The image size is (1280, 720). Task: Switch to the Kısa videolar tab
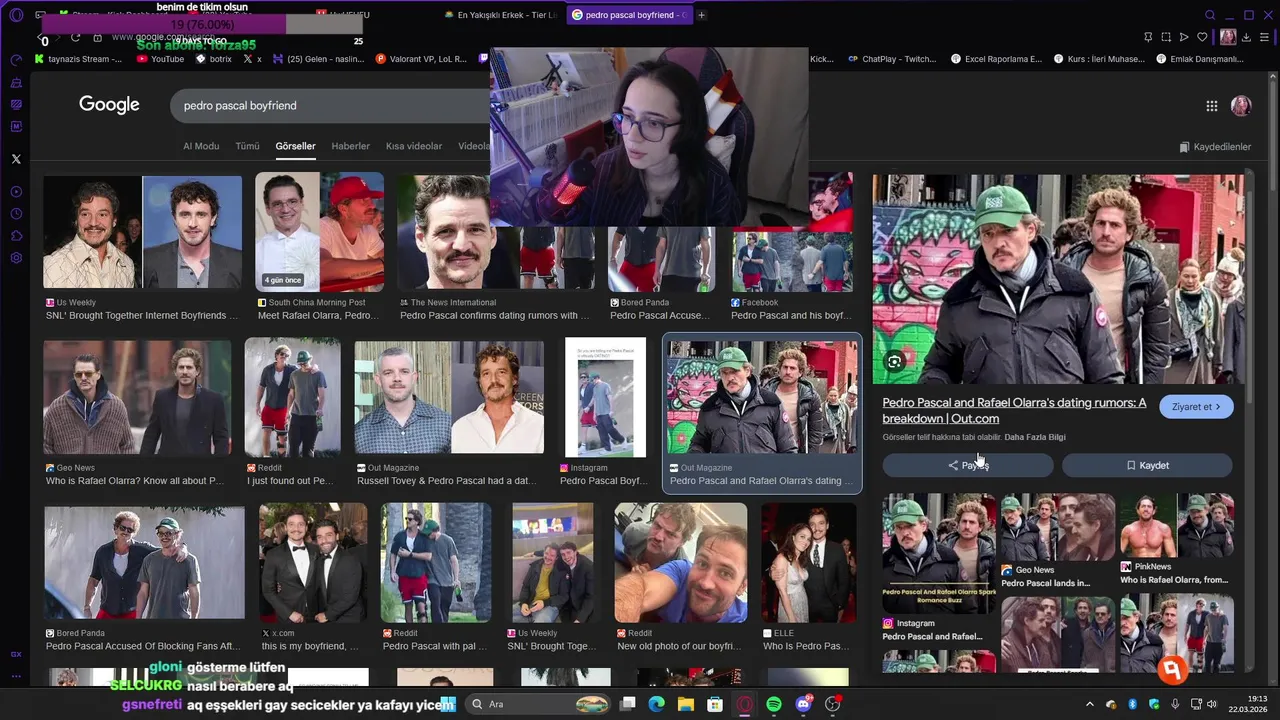pos(414,146)
